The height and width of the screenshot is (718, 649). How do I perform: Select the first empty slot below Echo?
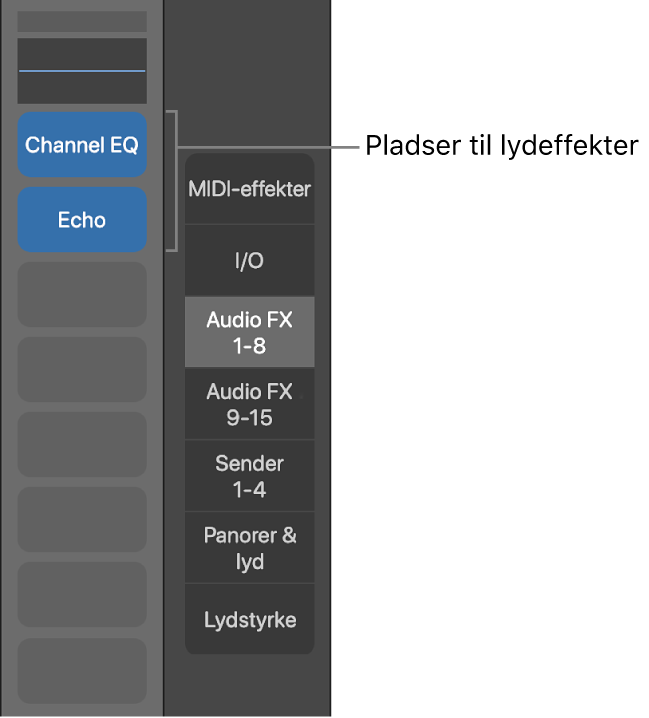(82, 295)
